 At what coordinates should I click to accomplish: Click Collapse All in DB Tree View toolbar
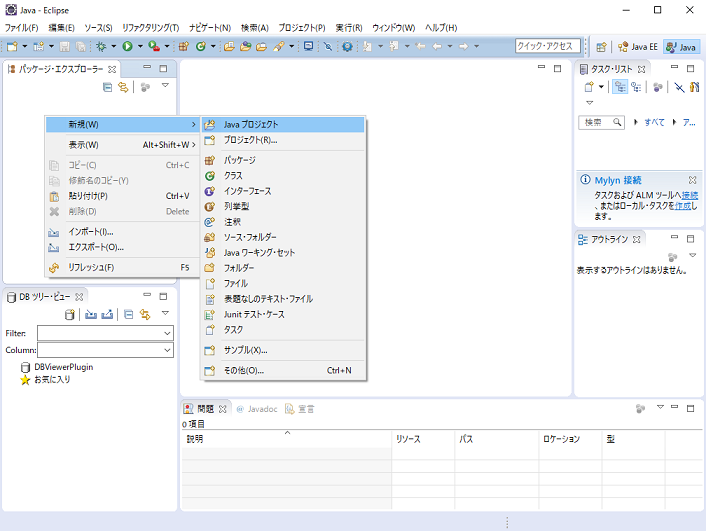[129, 314]
